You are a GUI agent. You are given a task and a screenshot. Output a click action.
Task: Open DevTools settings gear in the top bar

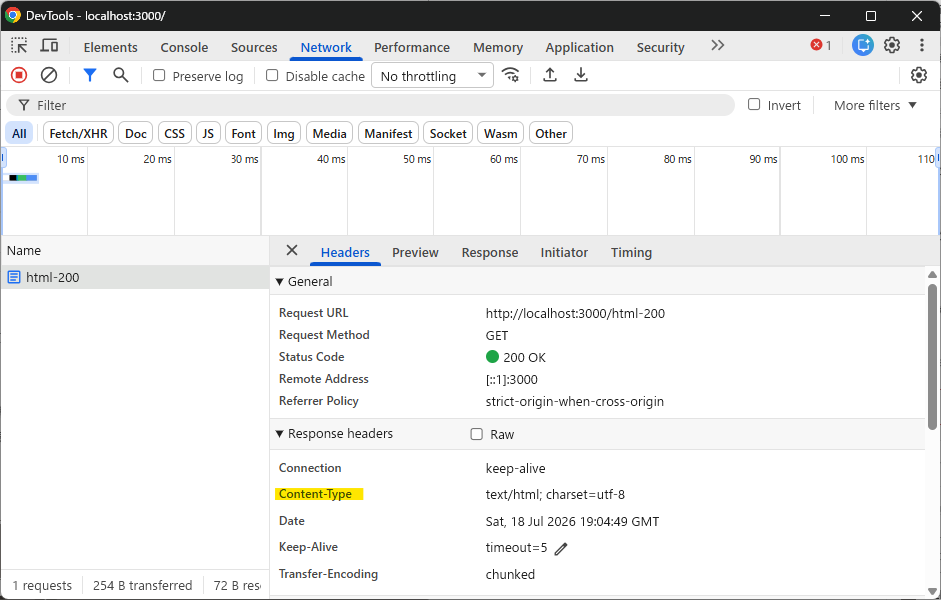tap(892, 45)
